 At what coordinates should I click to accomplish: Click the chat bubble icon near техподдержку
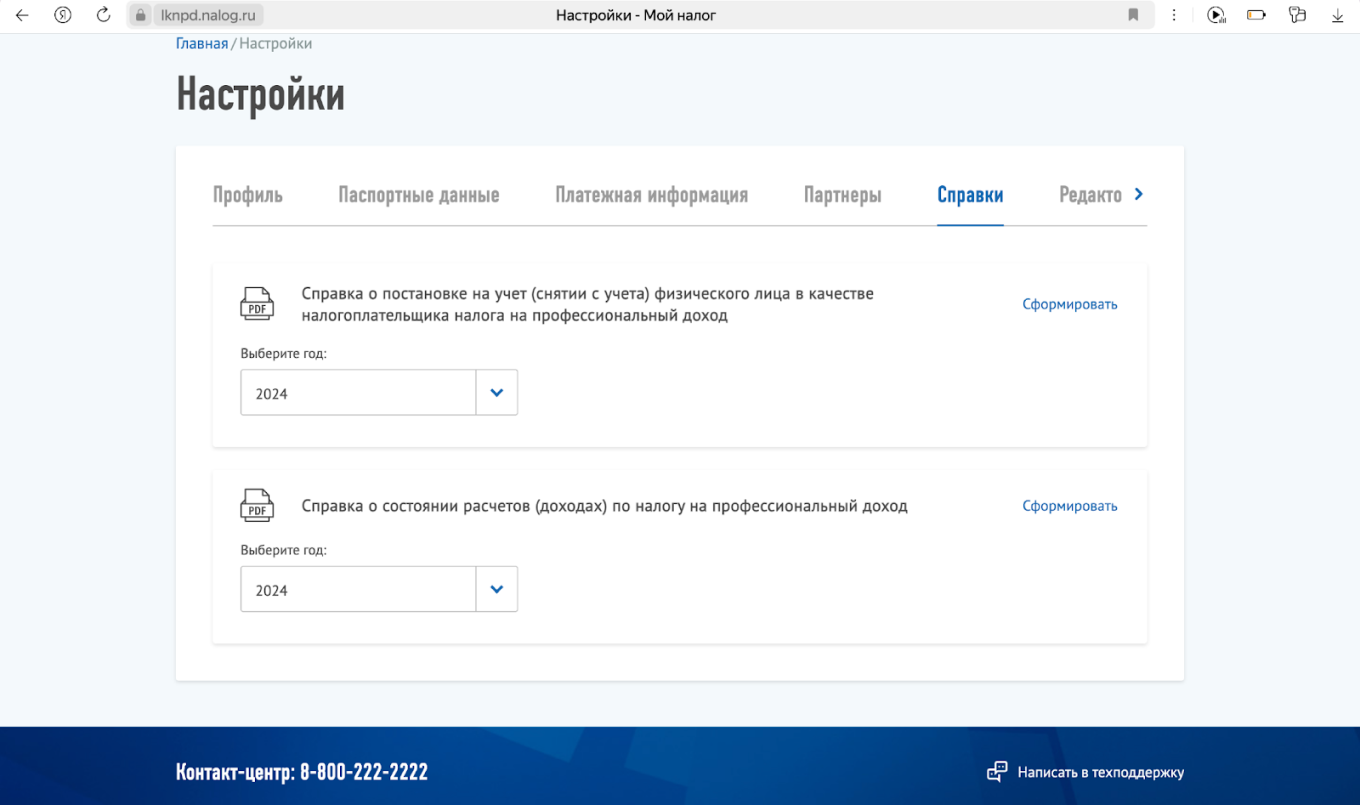(997, 771)
